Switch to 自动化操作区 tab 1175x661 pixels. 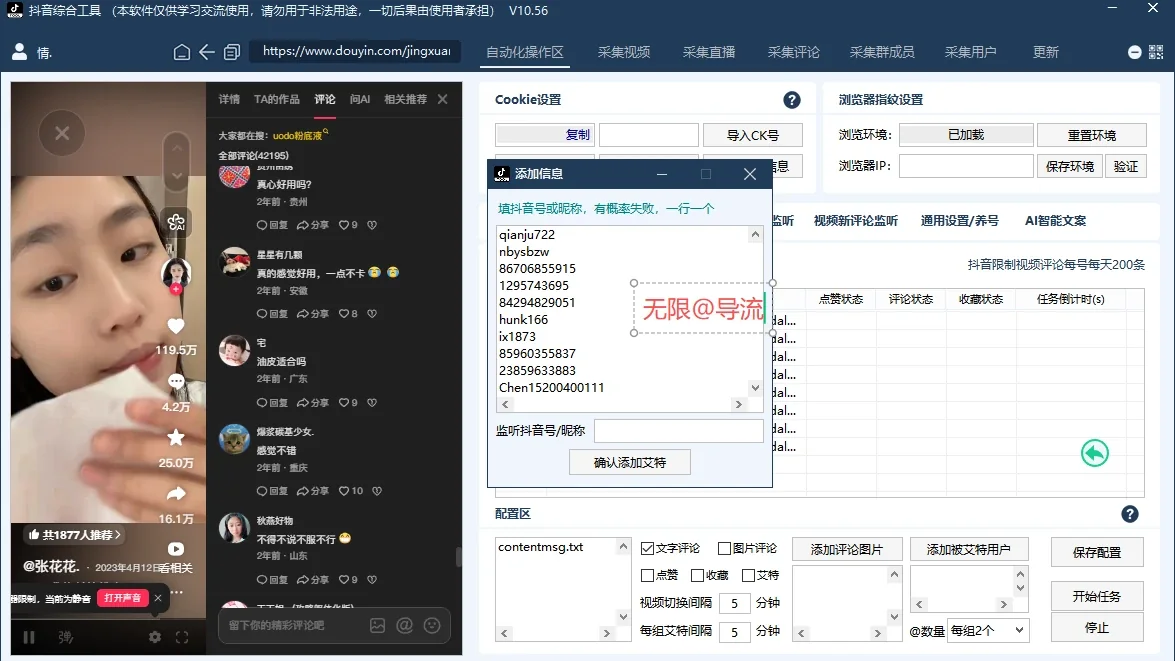[x=525, y=52]
